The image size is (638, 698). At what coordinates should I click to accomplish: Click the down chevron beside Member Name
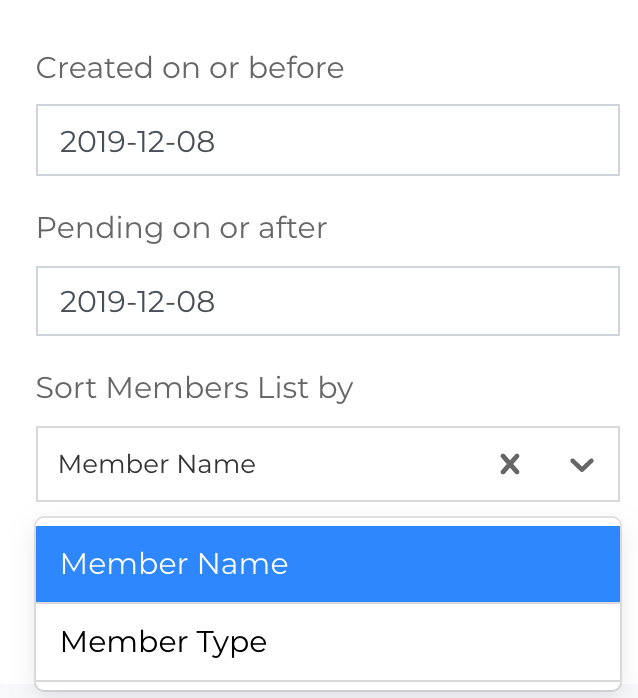click(x=582, y=464)
